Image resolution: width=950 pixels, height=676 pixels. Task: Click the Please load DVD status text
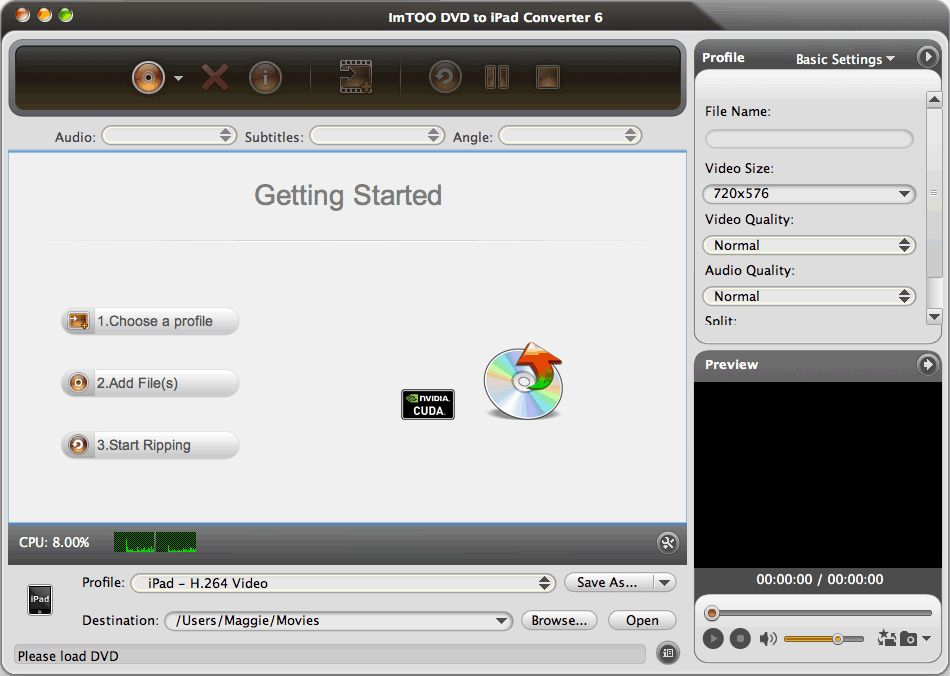(68, 656)
